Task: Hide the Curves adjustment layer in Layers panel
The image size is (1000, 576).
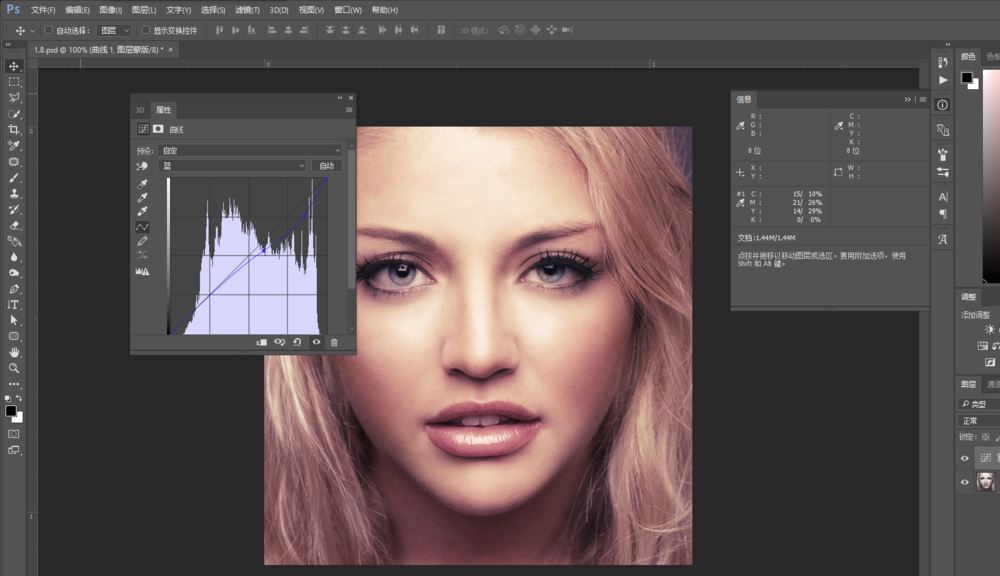Action: [964, 458]
